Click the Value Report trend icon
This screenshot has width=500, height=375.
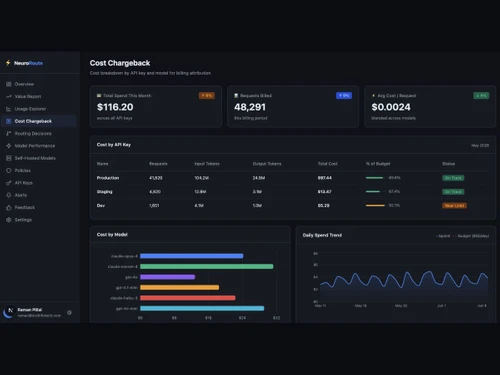coord(9,96)
